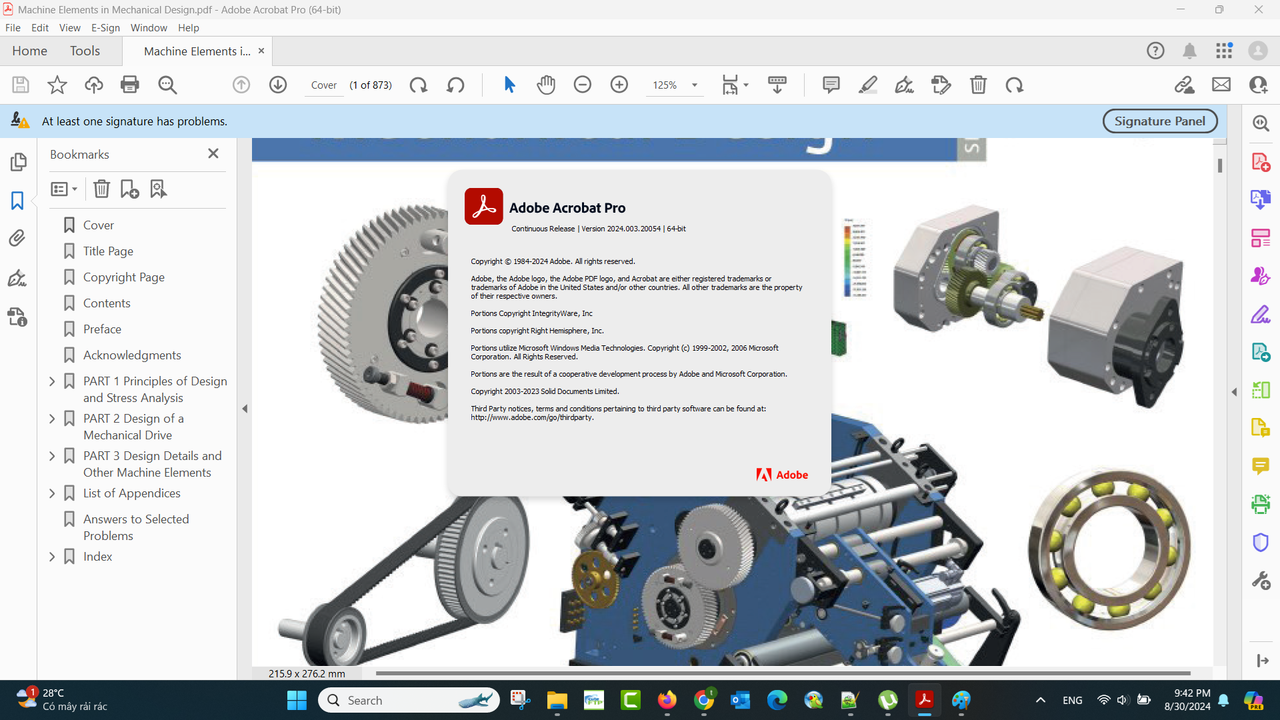Delete the selected bookmark
The image size is (1280, 720).
point(101,189)
